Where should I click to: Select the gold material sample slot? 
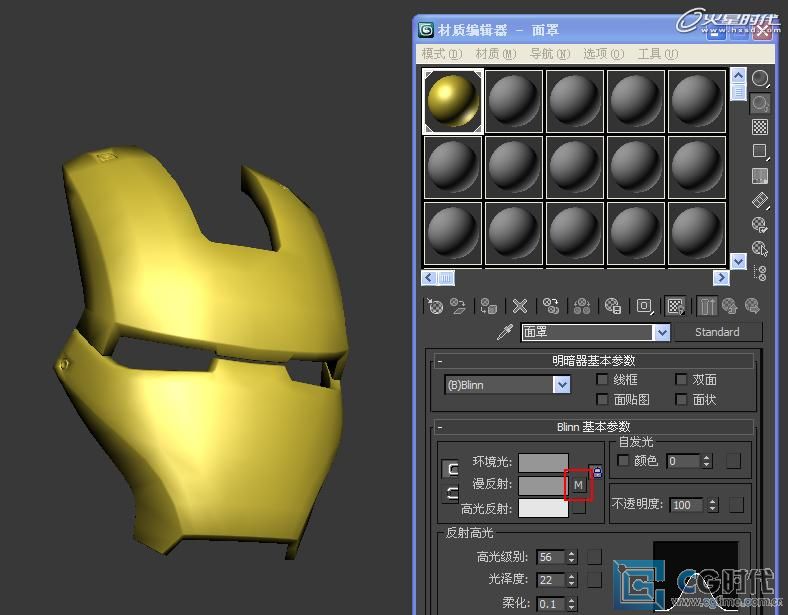point(453,101)
